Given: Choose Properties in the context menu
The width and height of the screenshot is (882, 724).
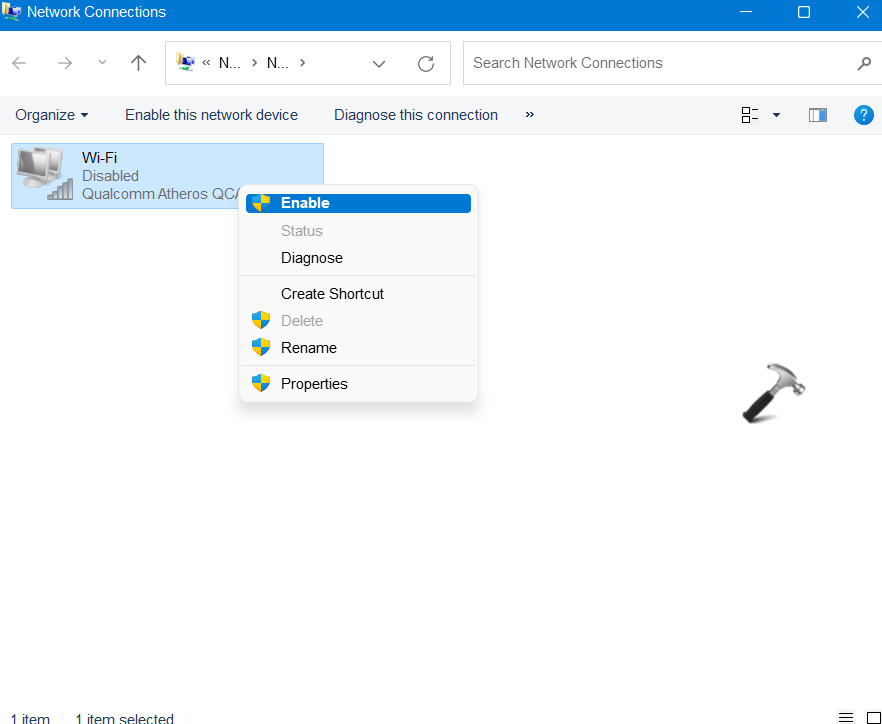Looking at the screenshot, I should 314,384.
